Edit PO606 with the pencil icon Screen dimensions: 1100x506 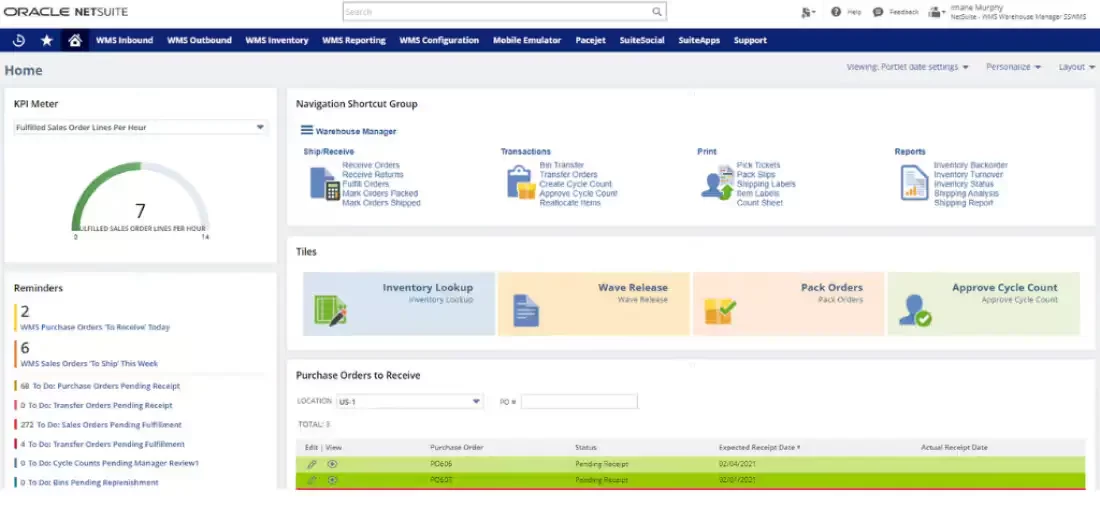(x=312, y=464)
